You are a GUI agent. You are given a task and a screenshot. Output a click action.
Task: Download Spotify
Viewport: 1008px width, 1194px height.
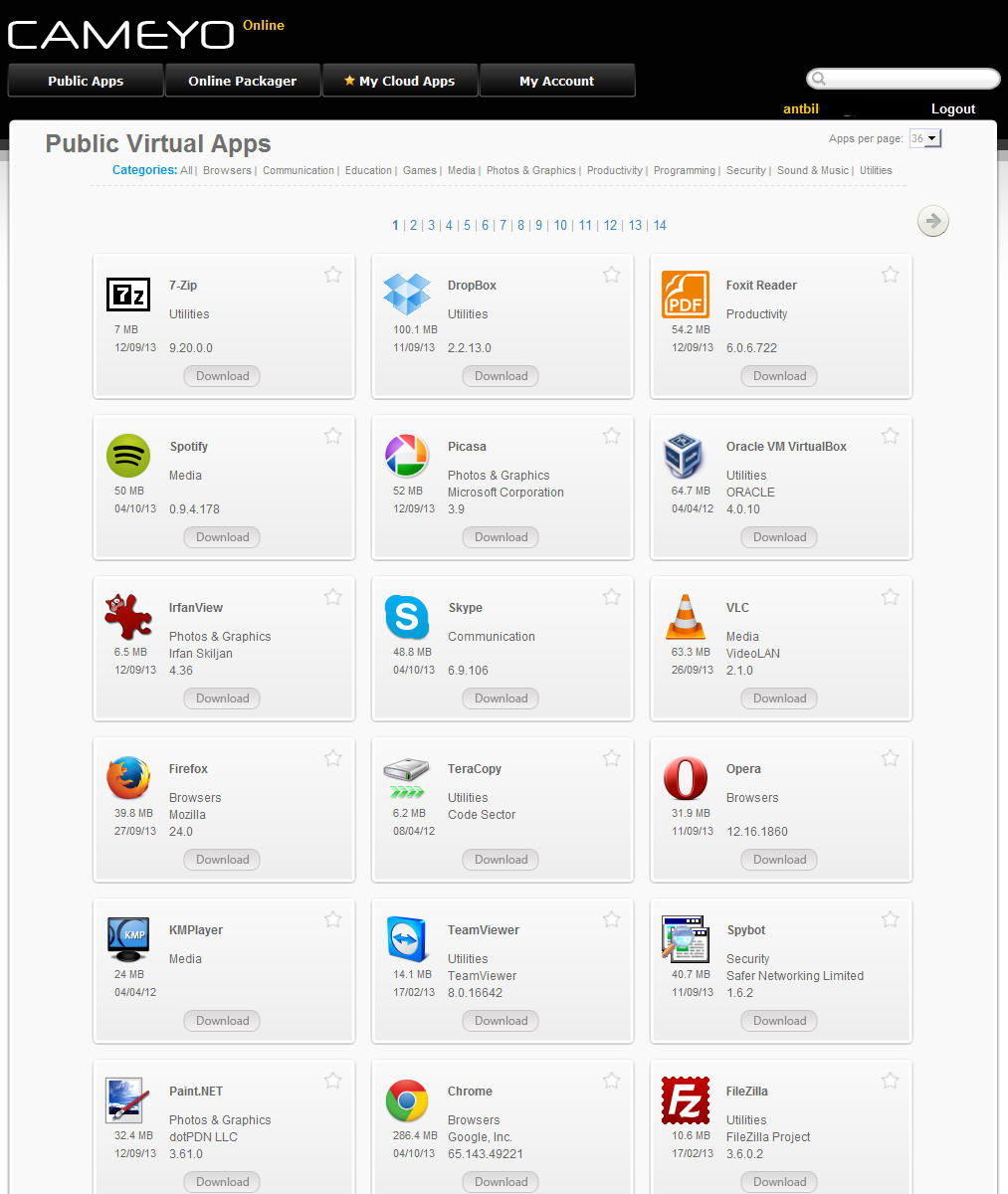(x=222, y=537)
